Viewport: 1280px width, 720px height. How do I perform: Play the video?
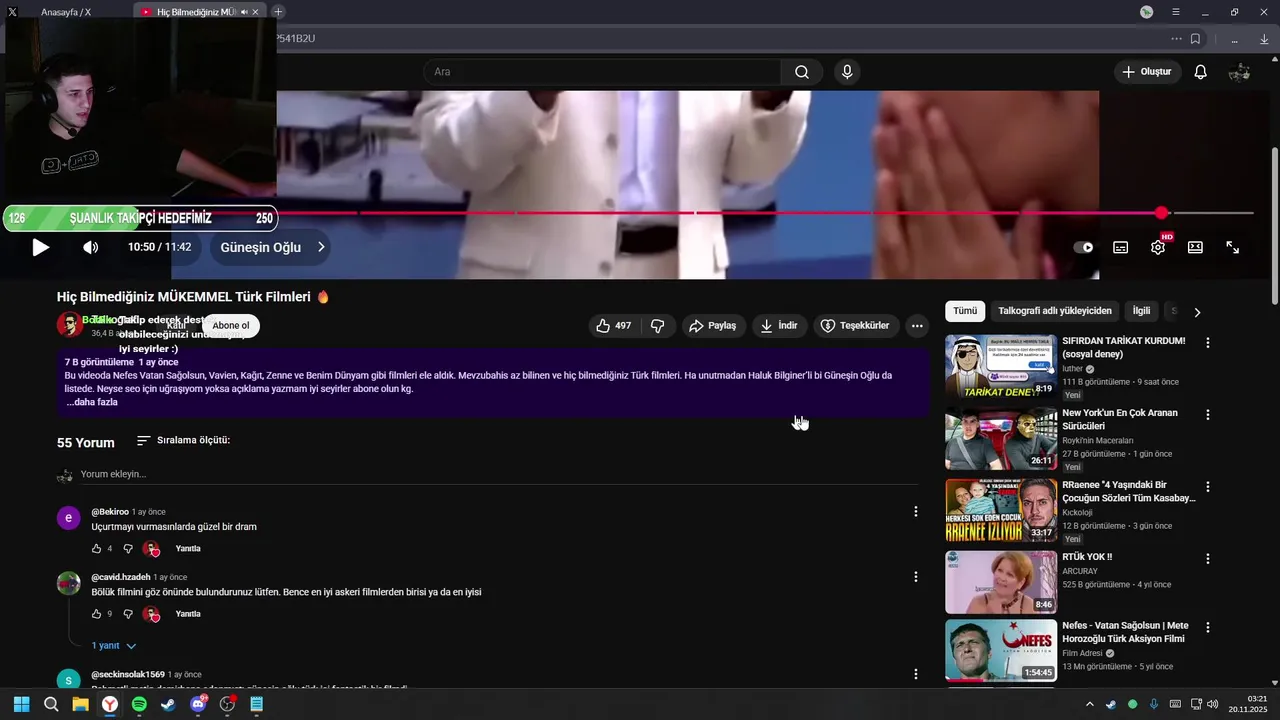[41, 247]
